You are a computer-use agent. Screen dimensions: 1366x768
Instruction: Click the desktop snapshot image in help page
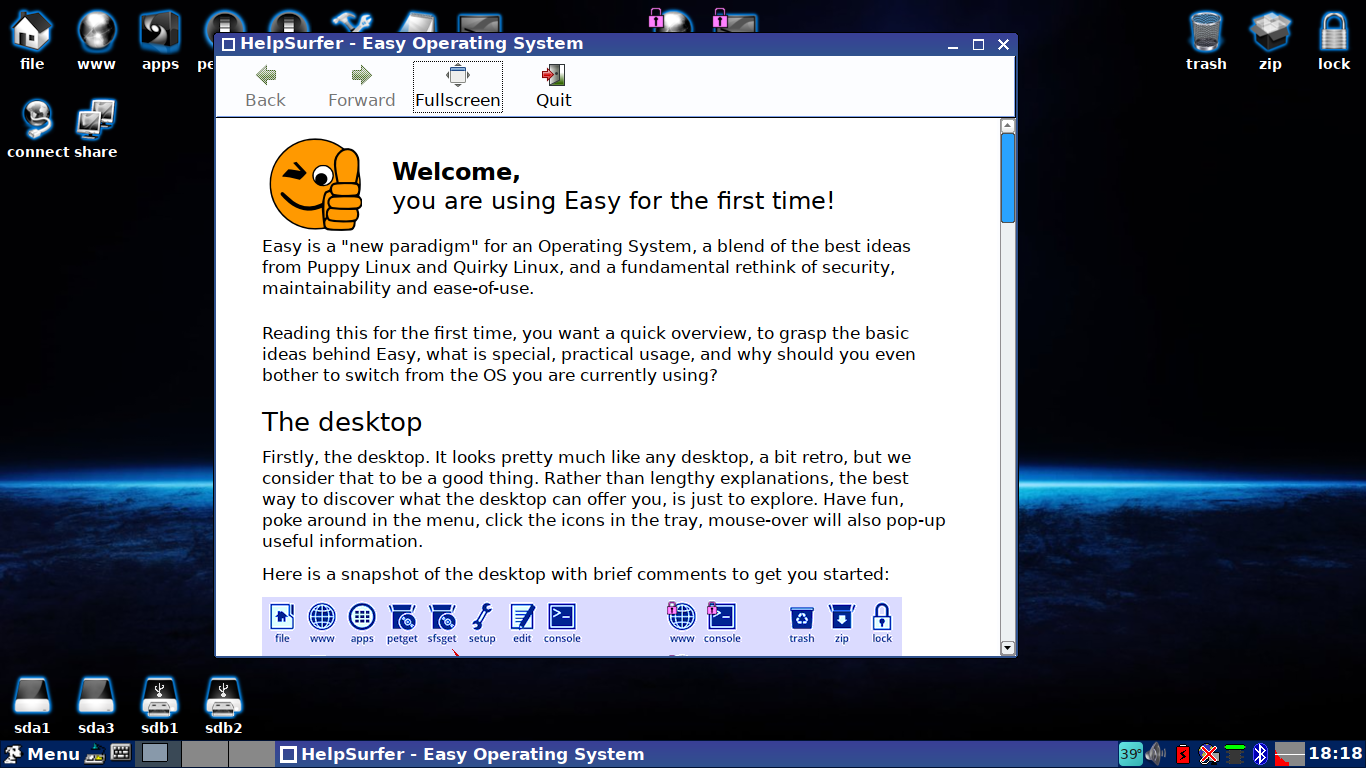click(582, 627)
